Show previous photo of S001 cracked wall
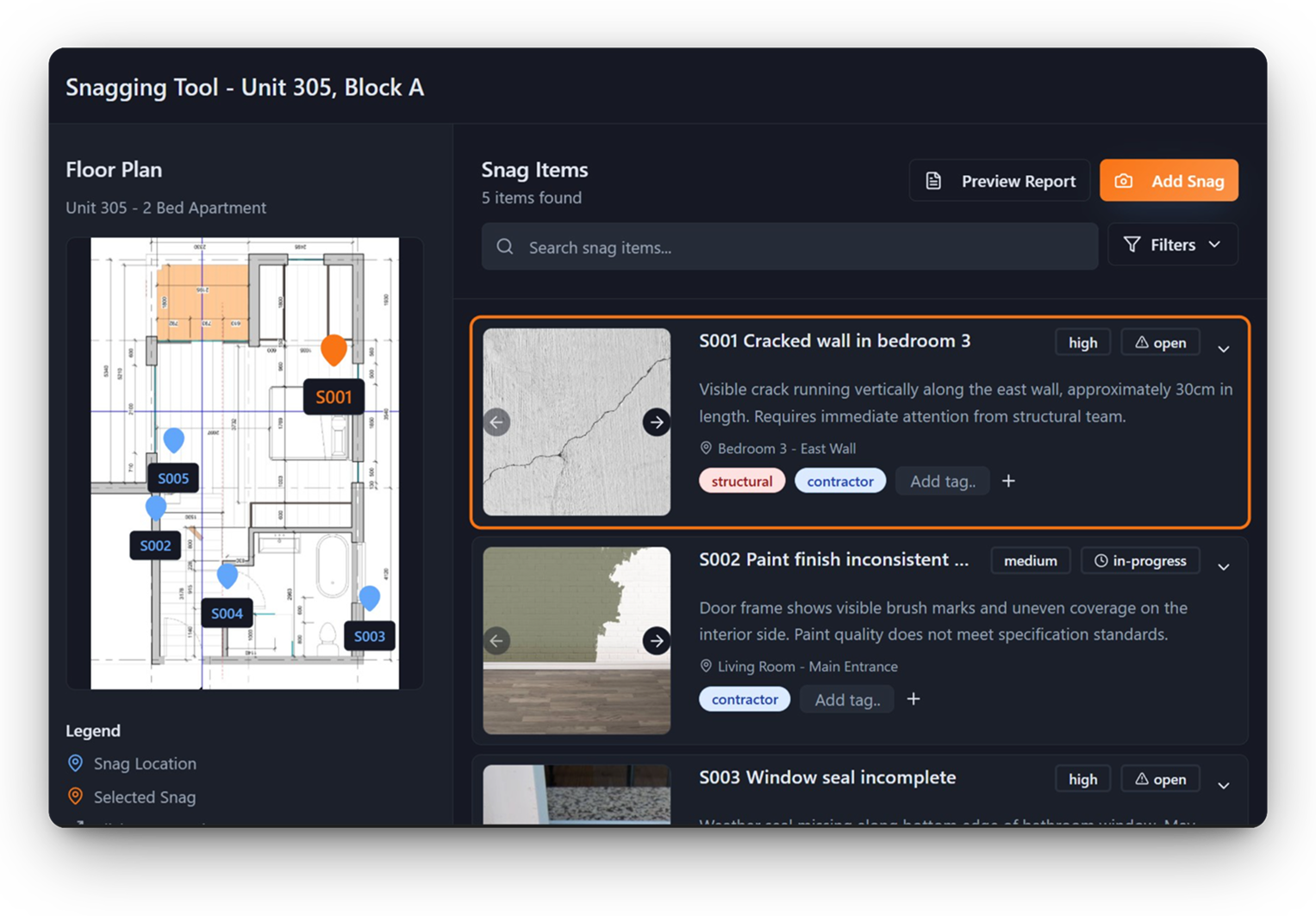This screenshot has width=1316, height=916. click(x=497, y=422)
